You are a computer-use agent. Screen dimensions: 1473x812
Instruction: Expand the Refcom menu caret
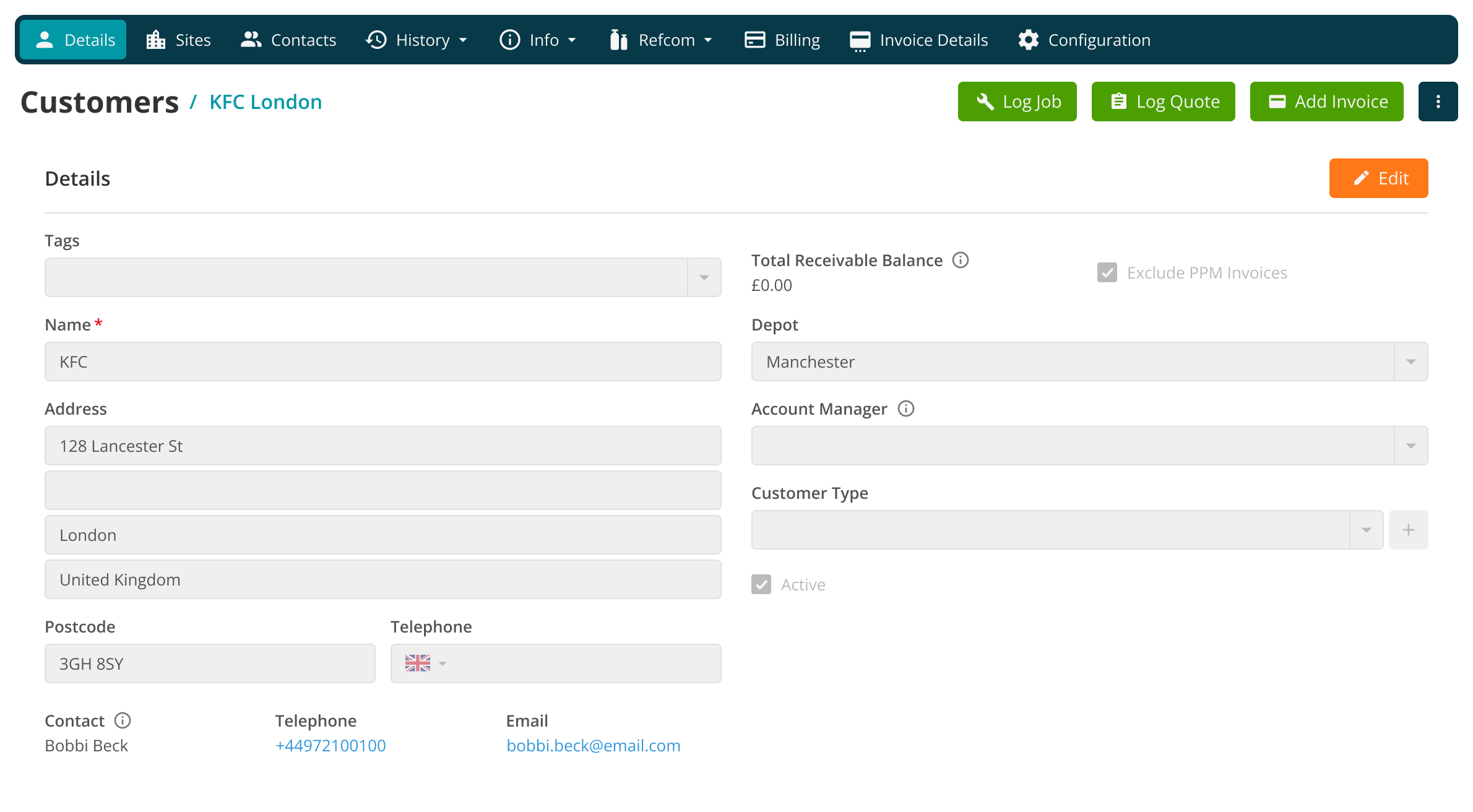click(708, 40)
